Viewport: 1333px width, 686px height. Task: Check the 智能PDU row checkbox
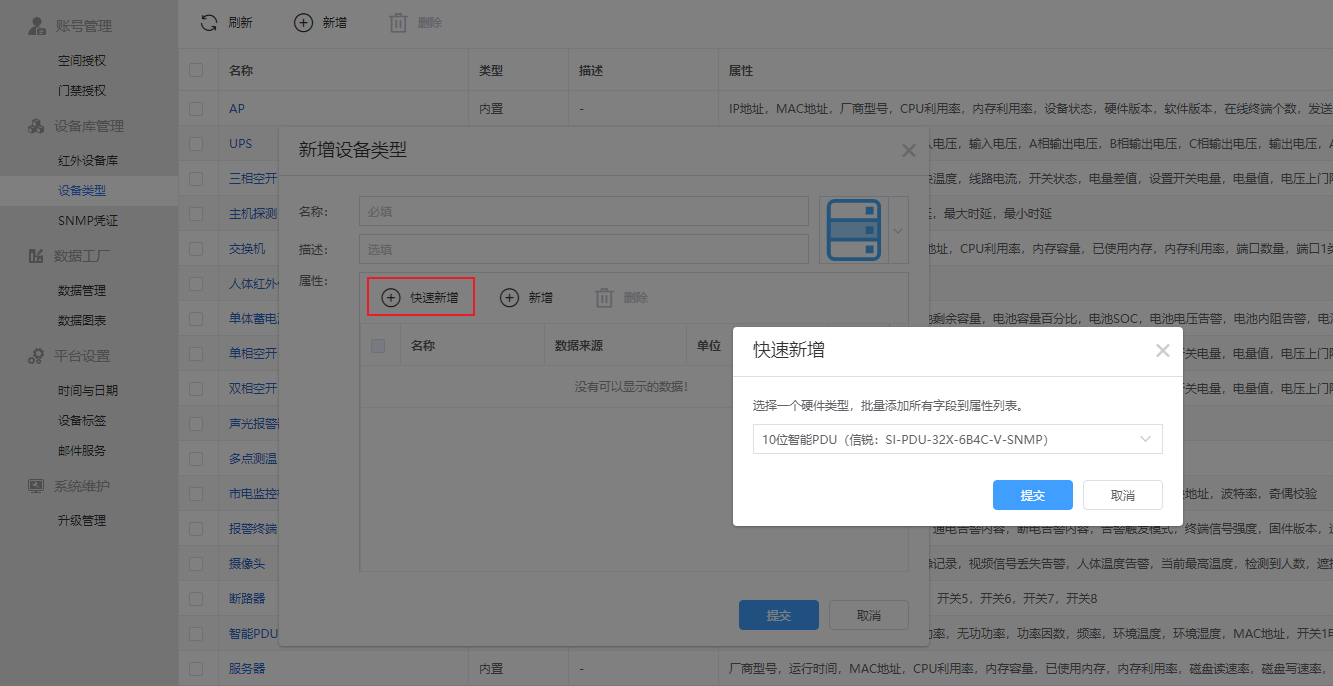click(196, 633)
